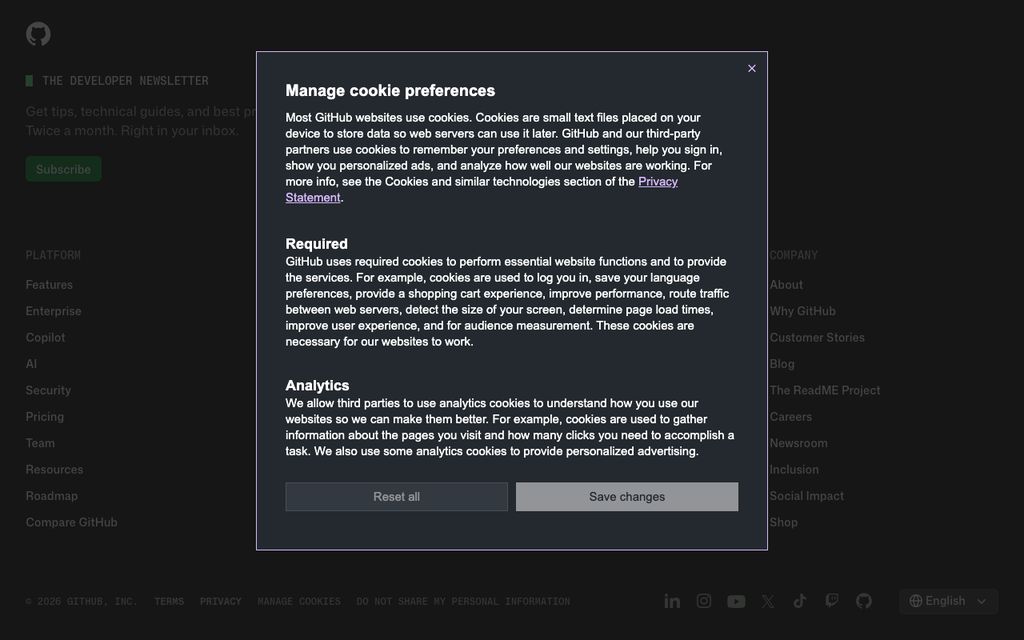
Task: Click the Save changes button
Action: 627,497
